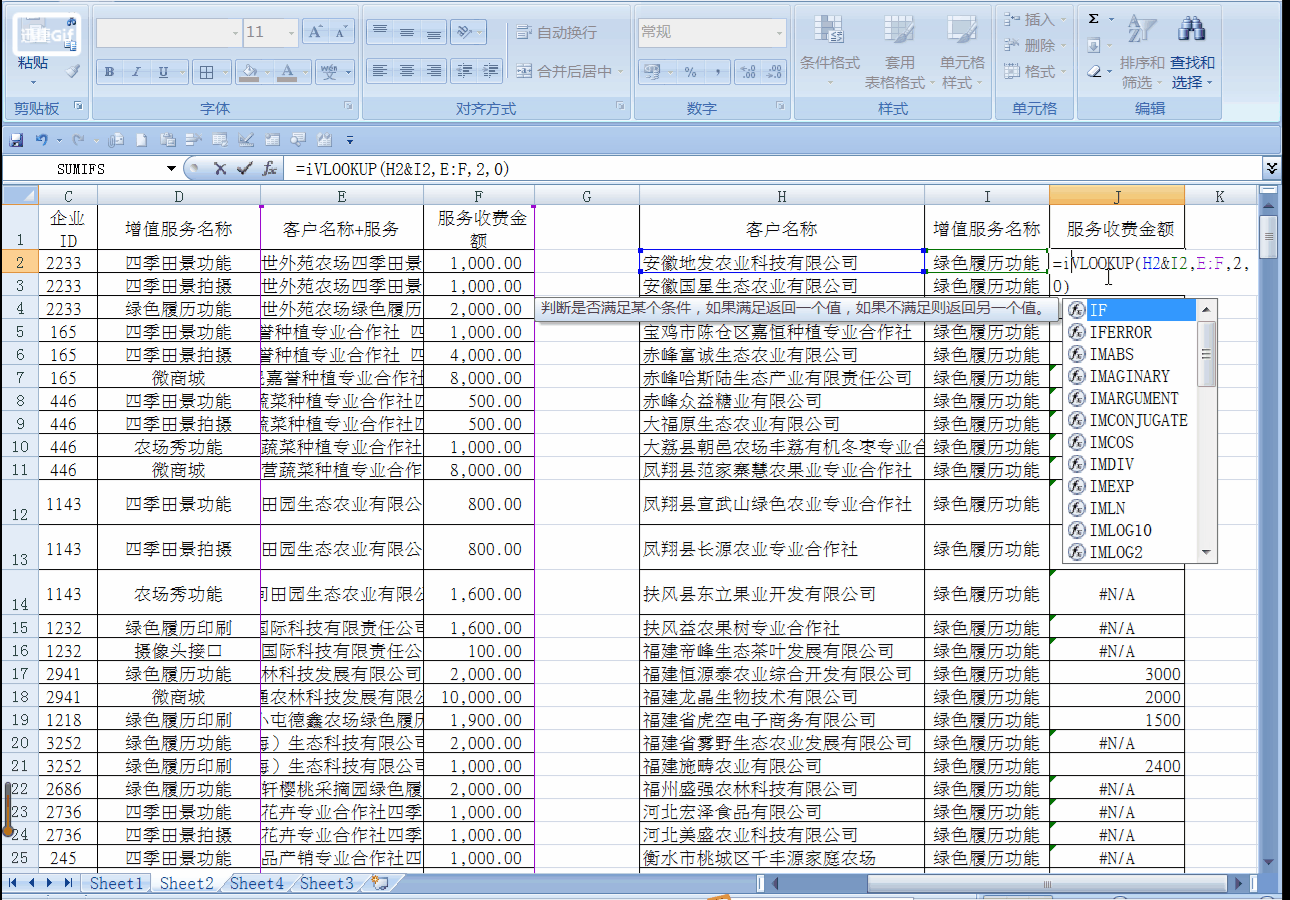Viewport: 1290px width, 900px height.
Task: Open the AutoSum (Σ) function
Action: [1094, 17]
